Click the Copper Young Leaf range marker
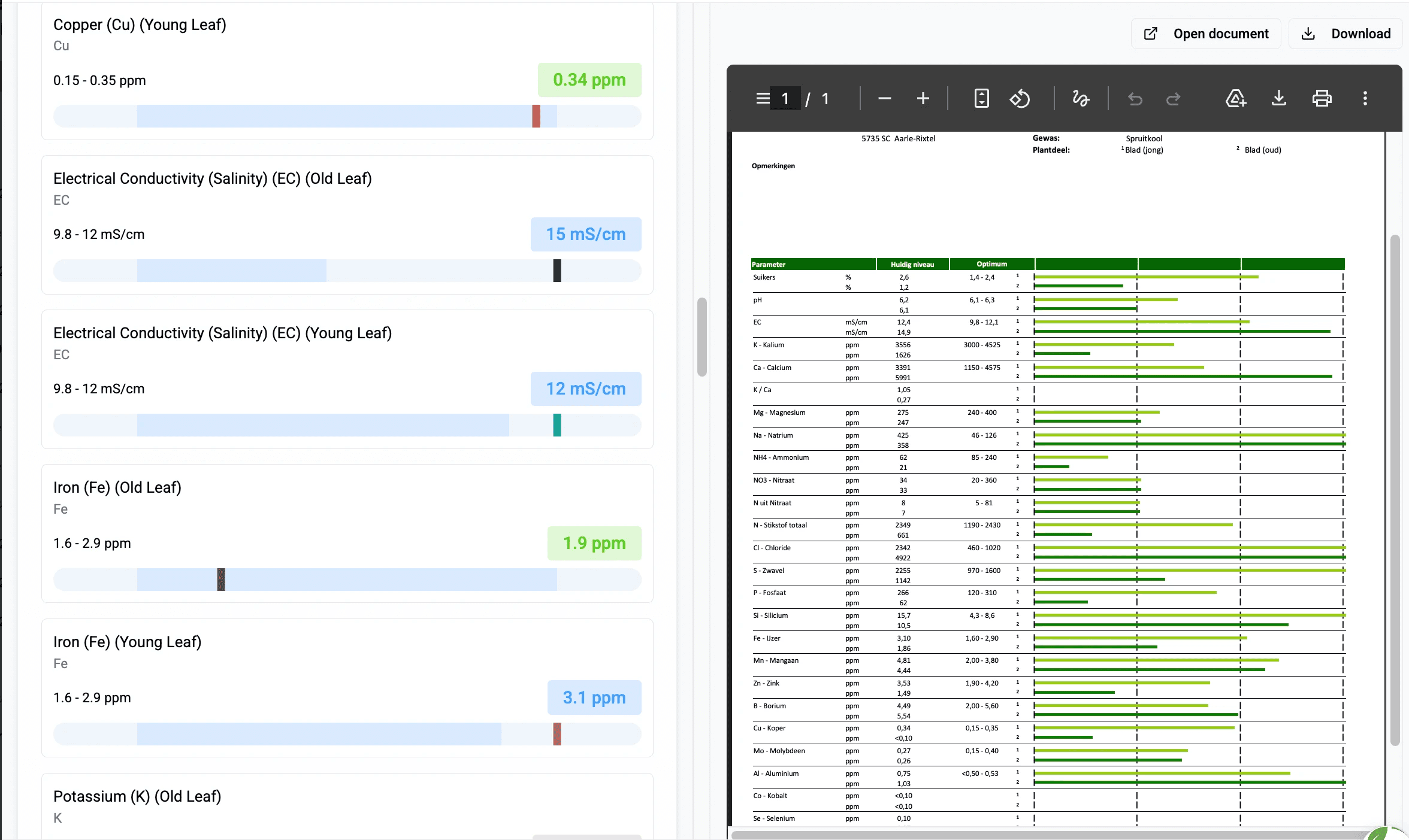Viewport: 1409px width, 840px height. click(x=536, y=116)
